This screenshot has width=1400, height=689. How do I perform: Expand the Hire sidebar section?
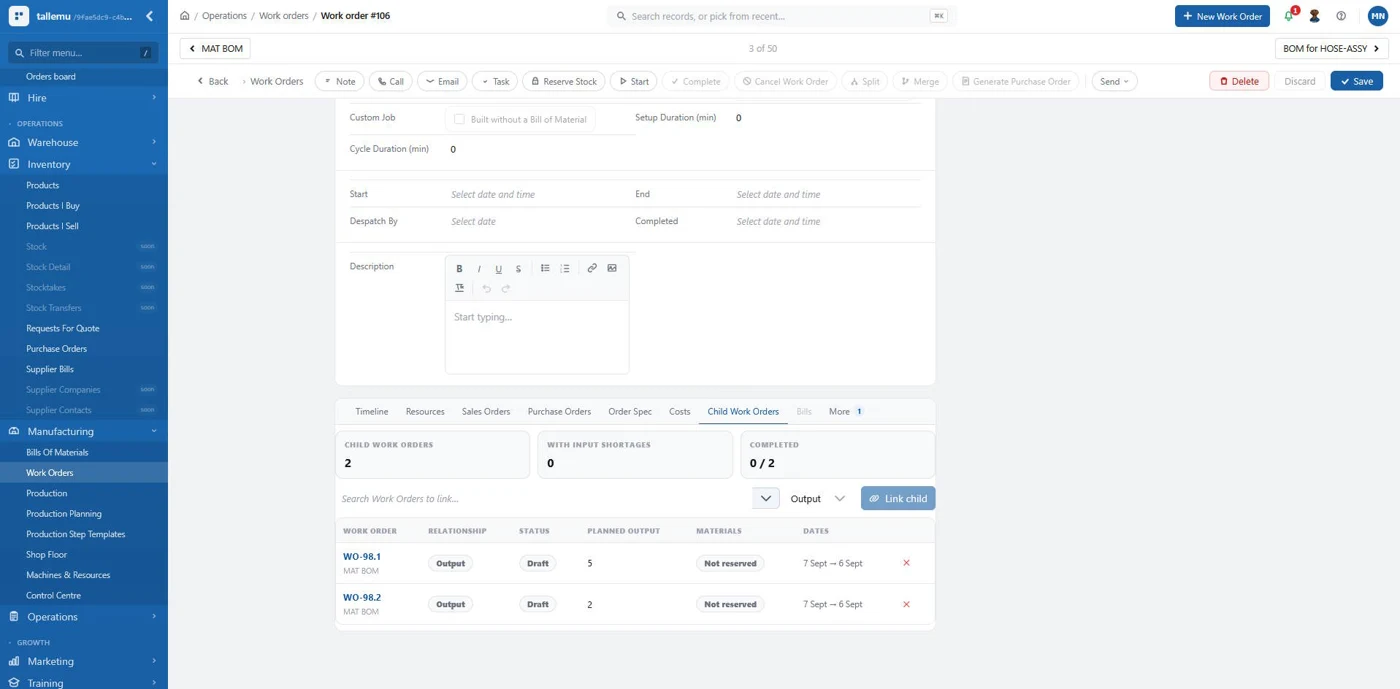pyautogui.click(x=84, y=98)
